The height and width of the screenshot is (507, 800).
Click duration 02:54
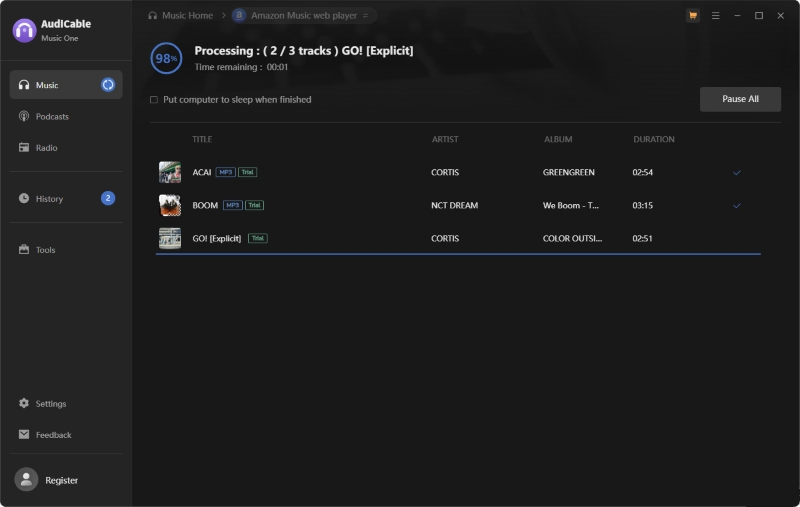tap(642, 172)
